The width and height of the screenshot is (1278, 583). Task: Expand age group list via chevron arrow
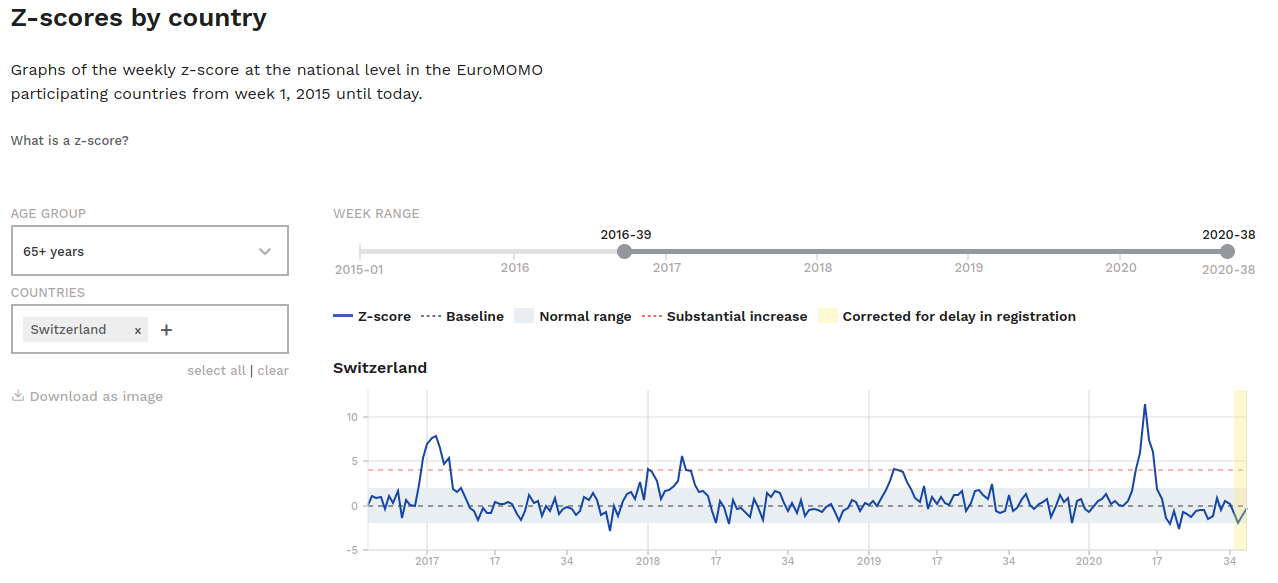[265, 251]
